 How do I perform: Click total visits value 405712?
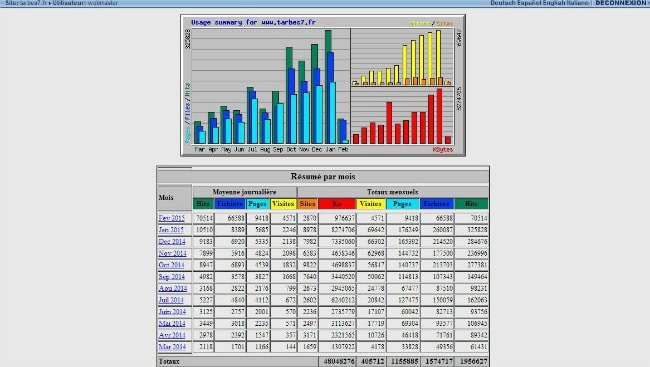(x=373, y=362)
